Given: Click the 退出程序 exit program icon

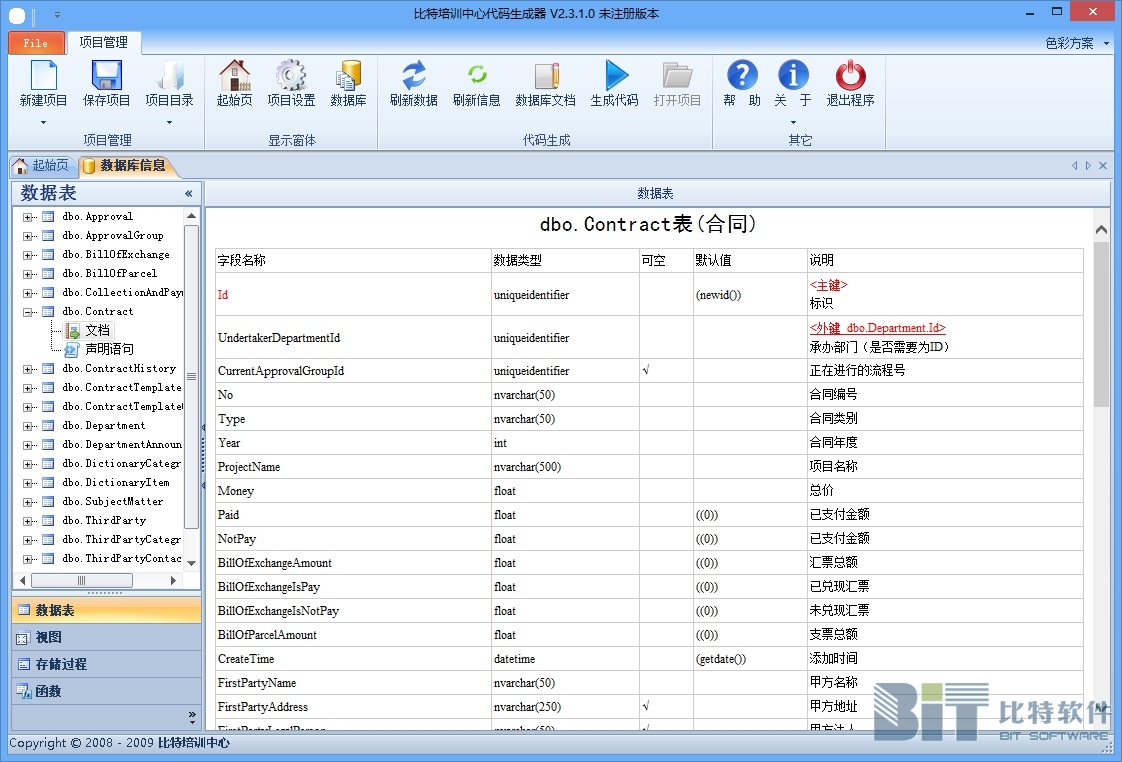Looking at the screenshot, I should pyautogui.click(x=850, y=76).
